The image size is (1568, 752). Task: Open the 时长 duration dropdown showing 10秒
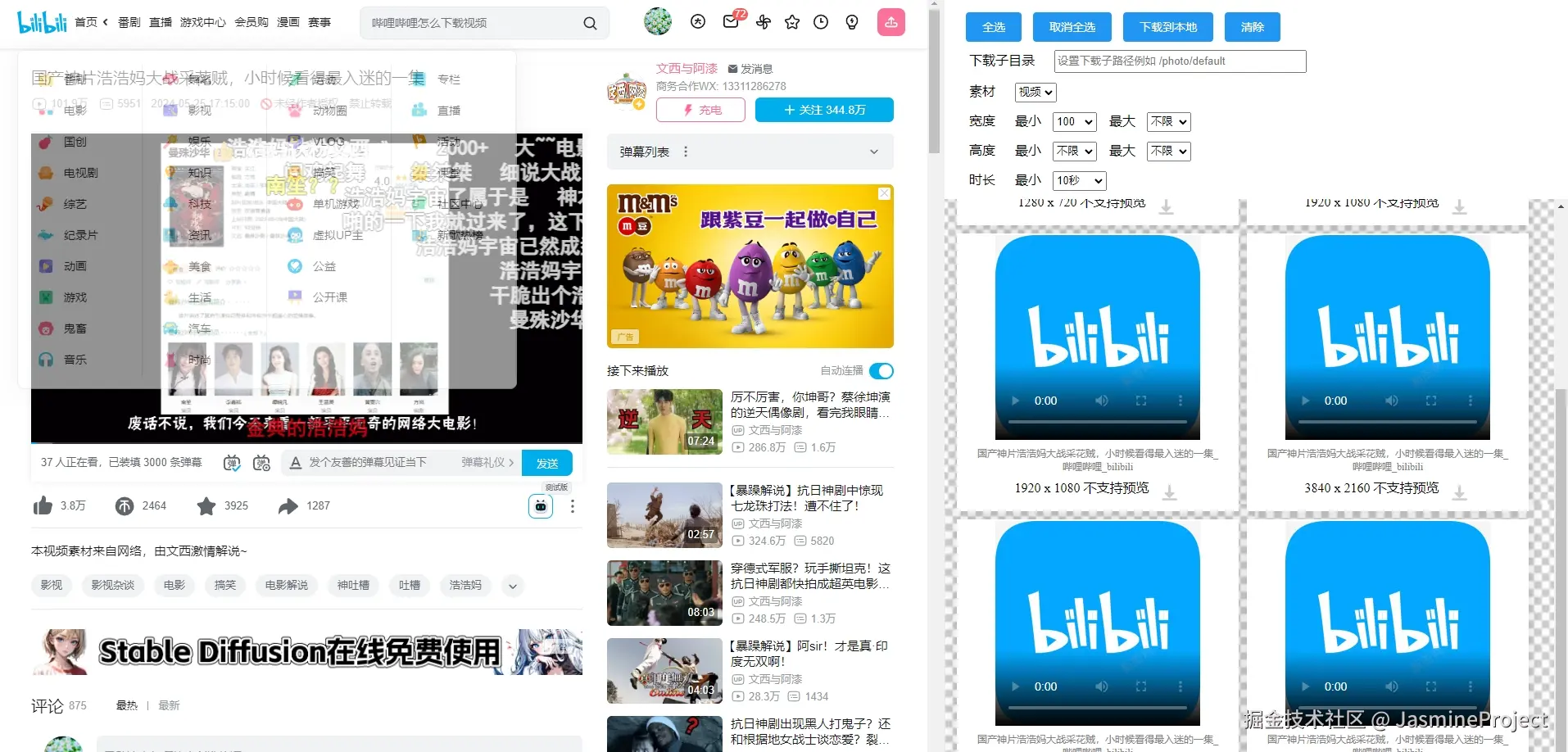pyautogui.click(x=1078, y=180)
